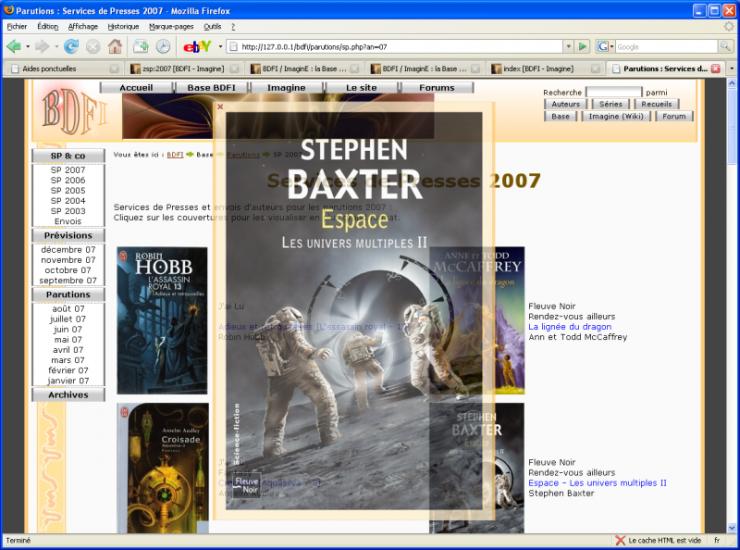The width and height of the screenshot is (740, 550).
Task: Open the Envois sidebar link
Action: tap(68, 221)
